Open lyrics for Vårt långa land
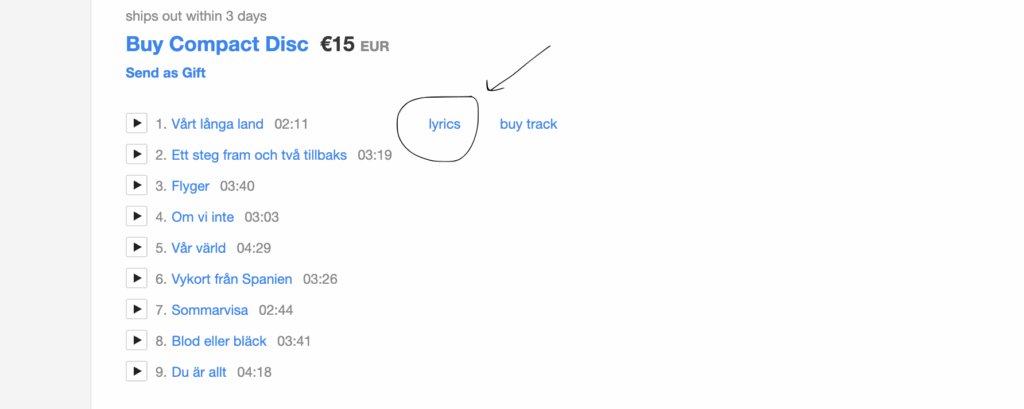The width and height of the screenshot is (1024, 409). pos(444,124)
